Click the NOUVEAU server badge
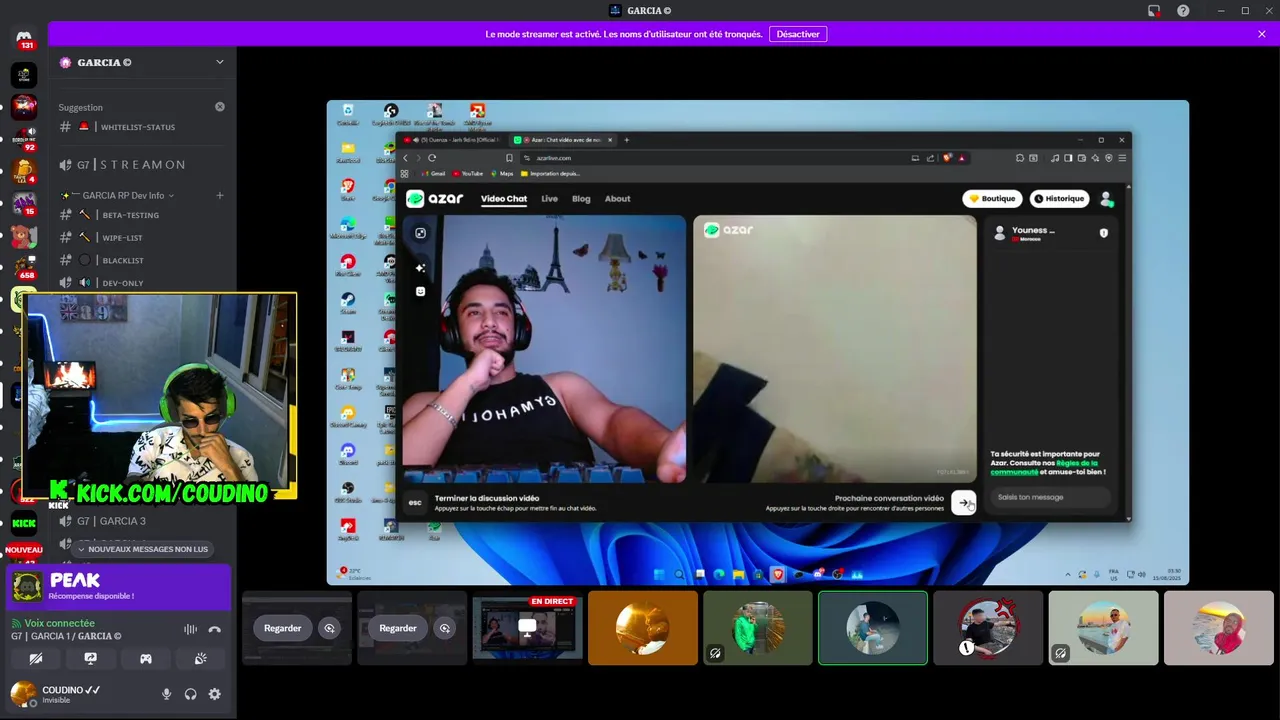The image size is (1280, 720). point(24,550)
